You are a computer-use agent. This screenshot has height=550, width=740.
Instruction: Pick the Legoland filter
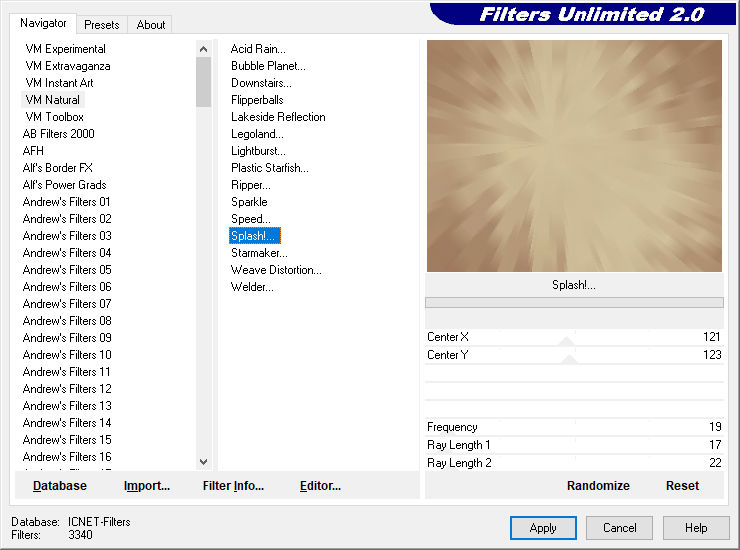tap(257, 134)
